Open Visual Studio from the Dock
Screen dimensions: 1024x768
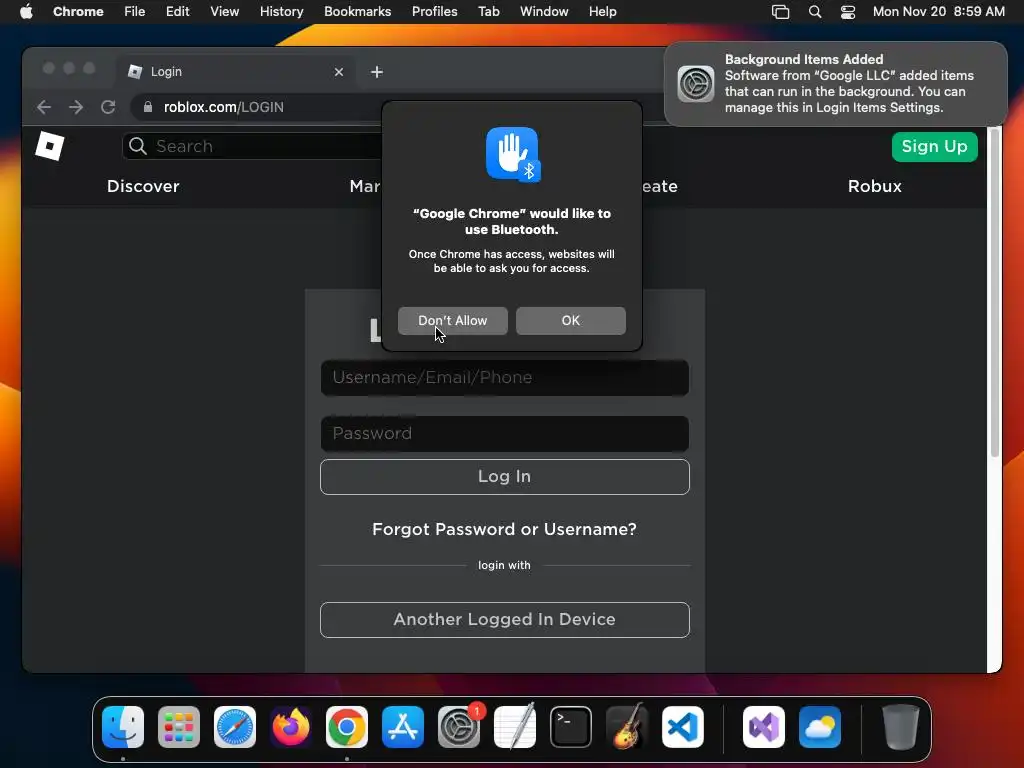(x=764, y=727)
